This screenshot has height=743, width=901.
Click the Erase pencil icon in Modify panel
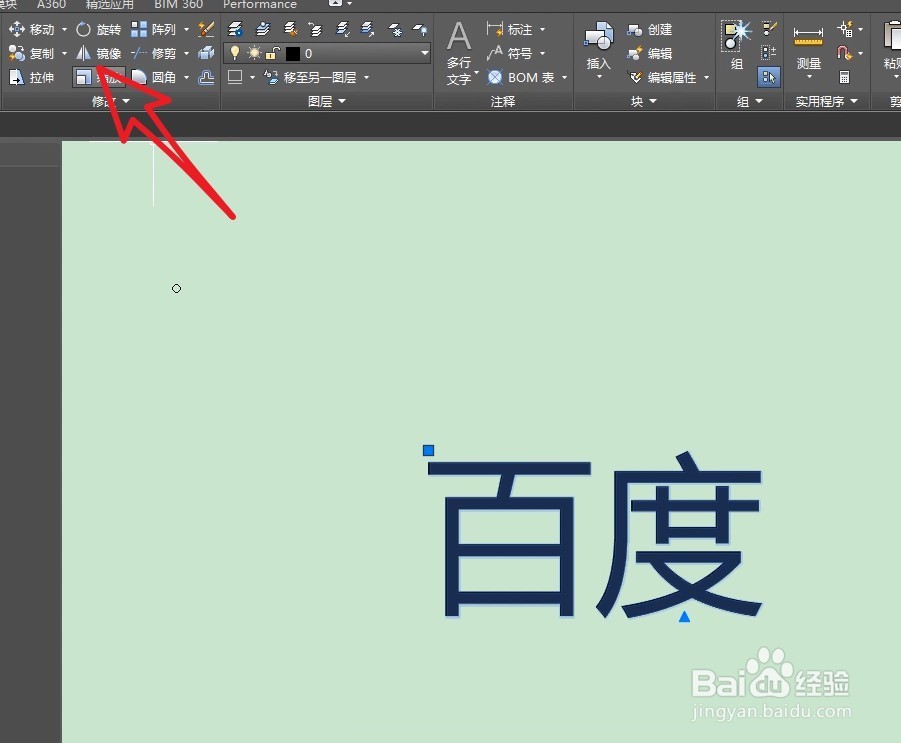(x=206, y=29)
